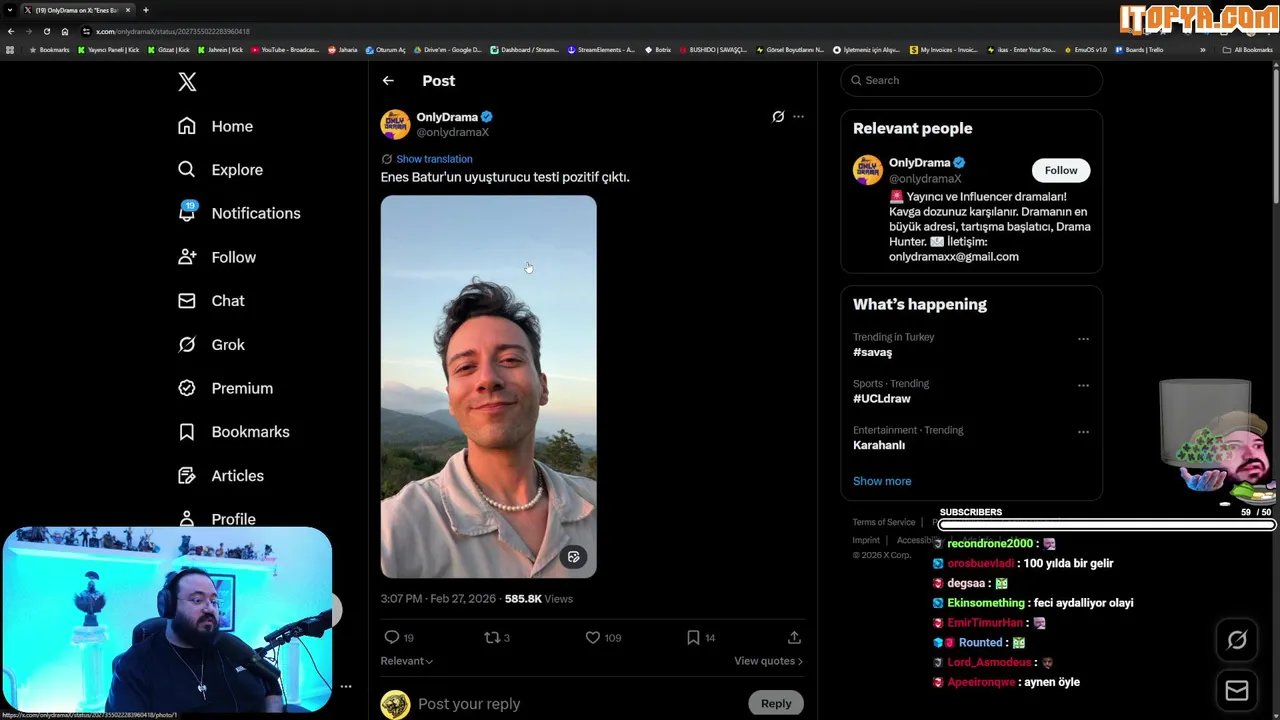Open OnlyDrama's profile avatar on the post
Screen dimensions: 1280x720
[x=395, y=124]
